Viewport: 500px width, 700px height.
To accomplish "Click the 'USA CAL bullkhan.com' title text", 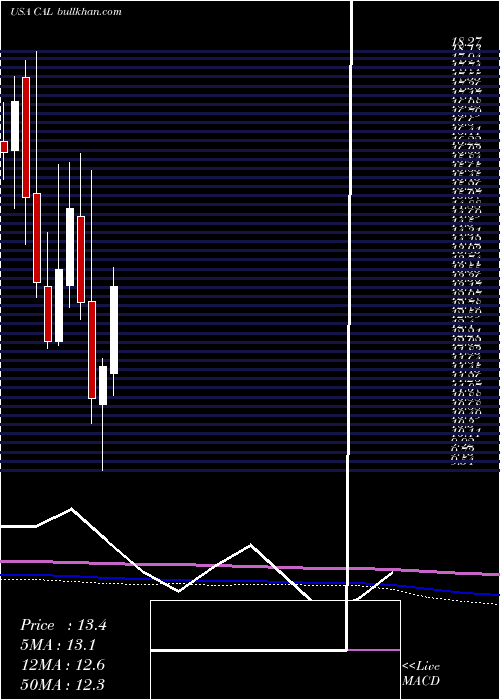I will click(66, 12).
